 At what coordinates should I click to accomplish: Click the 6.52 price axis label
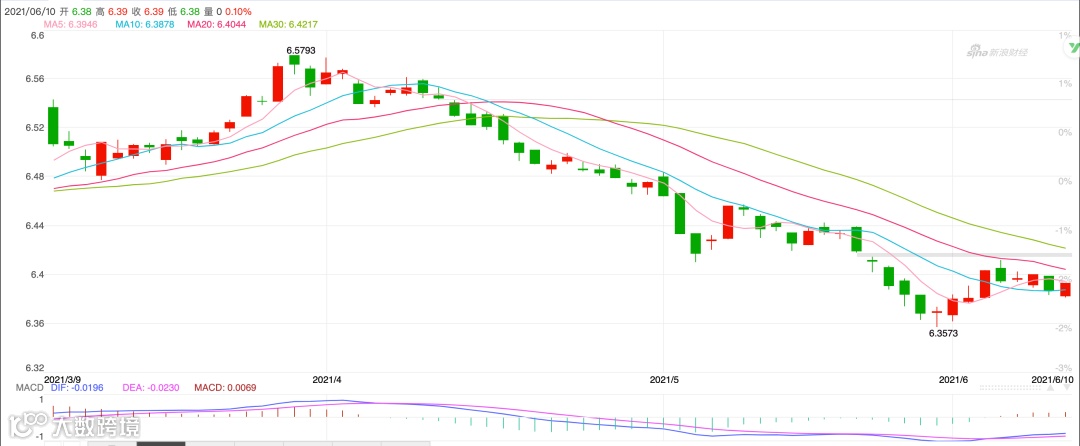(x=35, y=128)
